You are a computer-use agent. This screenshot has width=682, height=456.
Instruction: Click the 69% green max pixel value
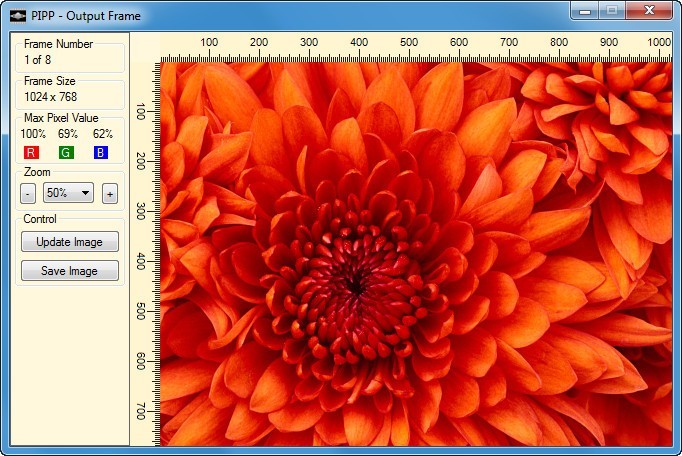tap(68, 134)
